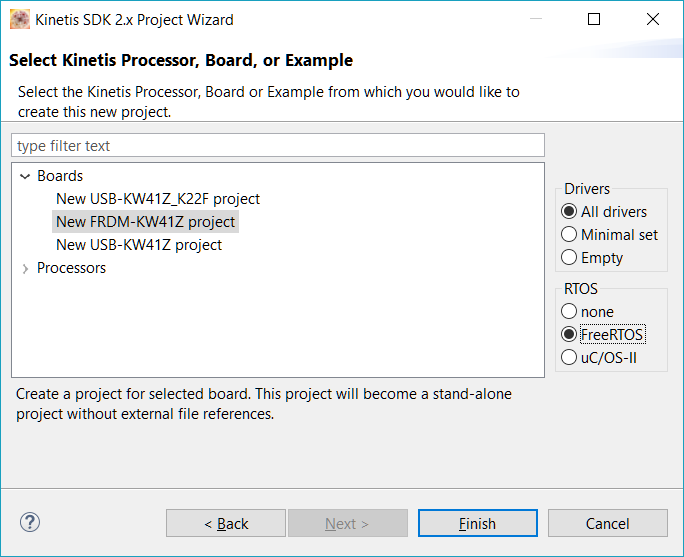Viewport: 684px width, 557px height.
Task: Click the Cancel button
Action: tap(607, 523)
